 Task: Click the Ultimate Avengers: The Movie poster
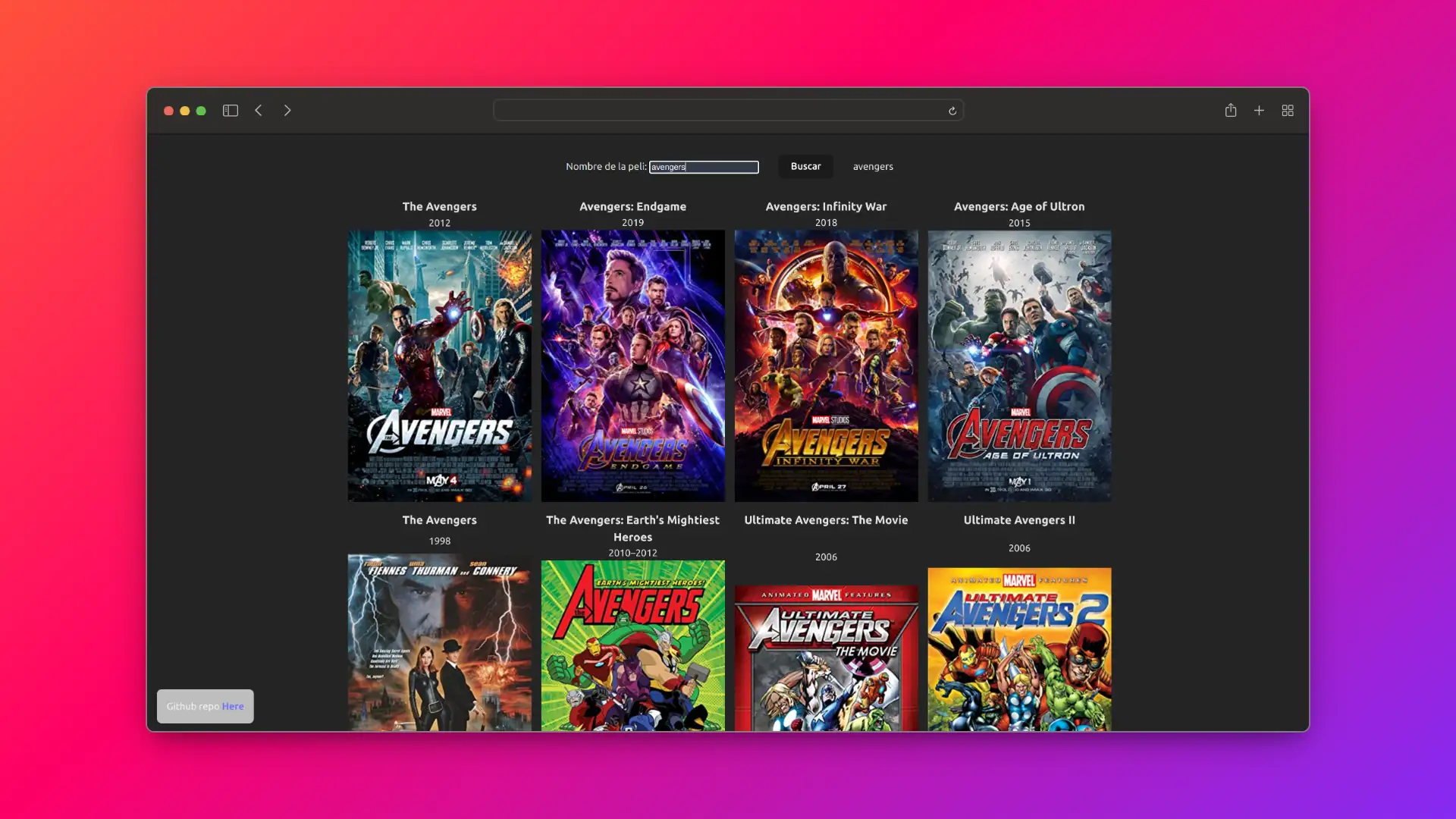[x=827, y=657]
